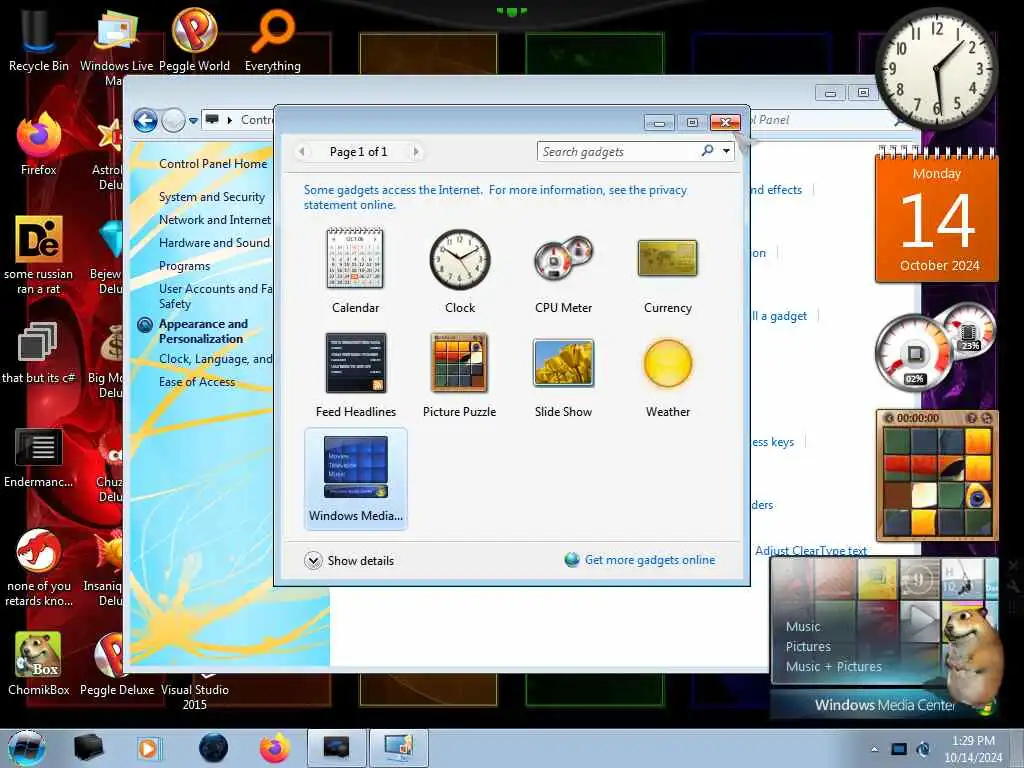This screenshot has width=1024, height=768.
Task: Pick the CPU Meter gadget
Action: tap(563, 271)
